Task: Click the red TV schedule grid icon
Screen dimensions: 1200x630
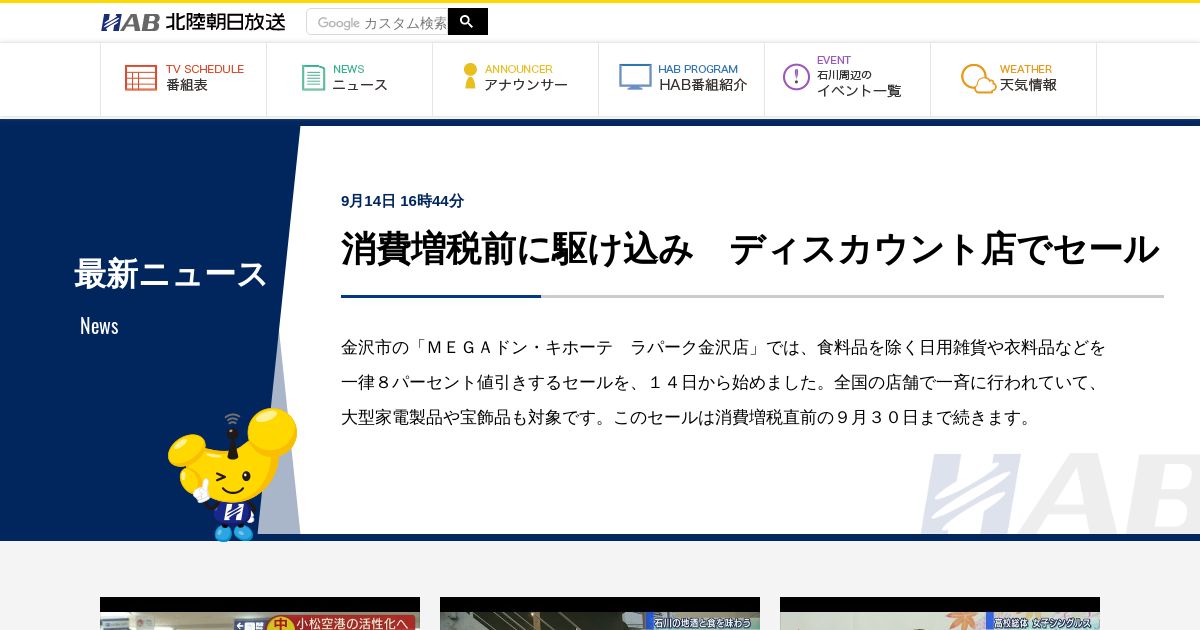Action: (x=141, y=78)
